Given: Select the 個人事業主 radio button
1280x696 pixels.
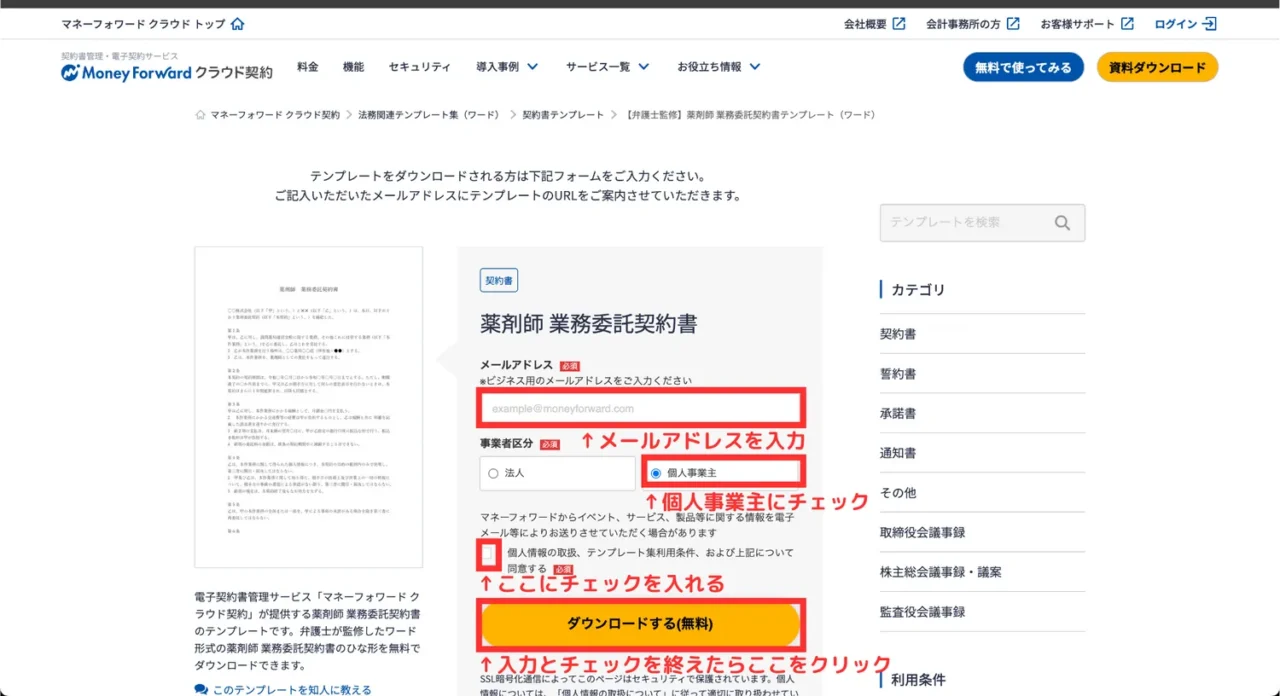Looking at the screenshot, I should point(656,473).
